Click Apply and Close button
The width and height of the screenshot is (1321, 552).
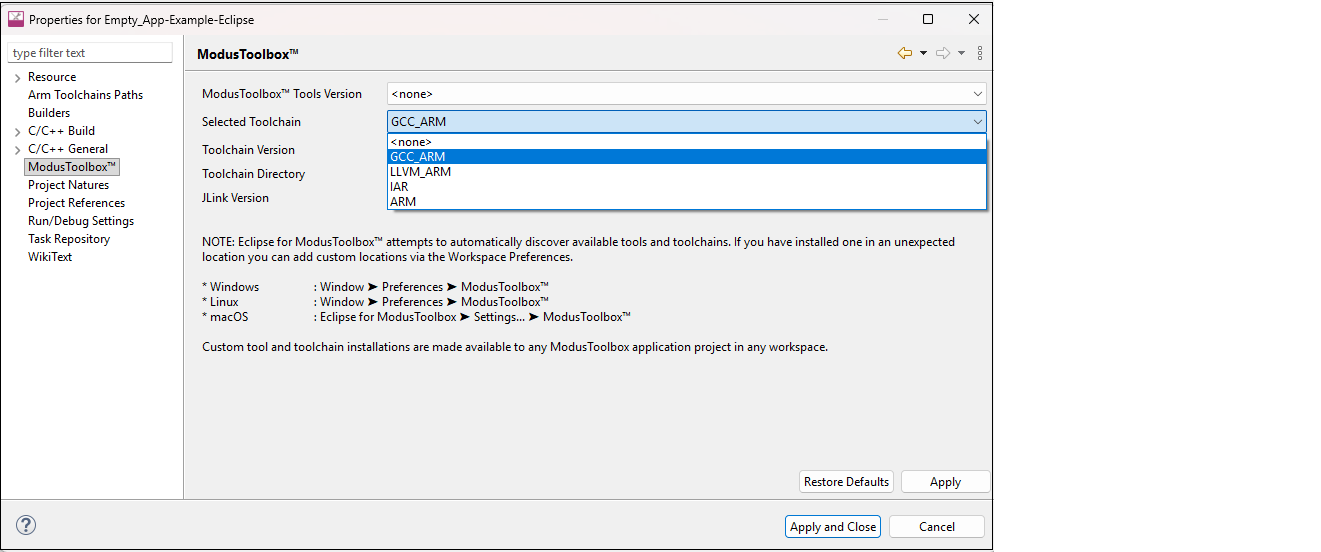pyautogui.click(x=833, y=527)
